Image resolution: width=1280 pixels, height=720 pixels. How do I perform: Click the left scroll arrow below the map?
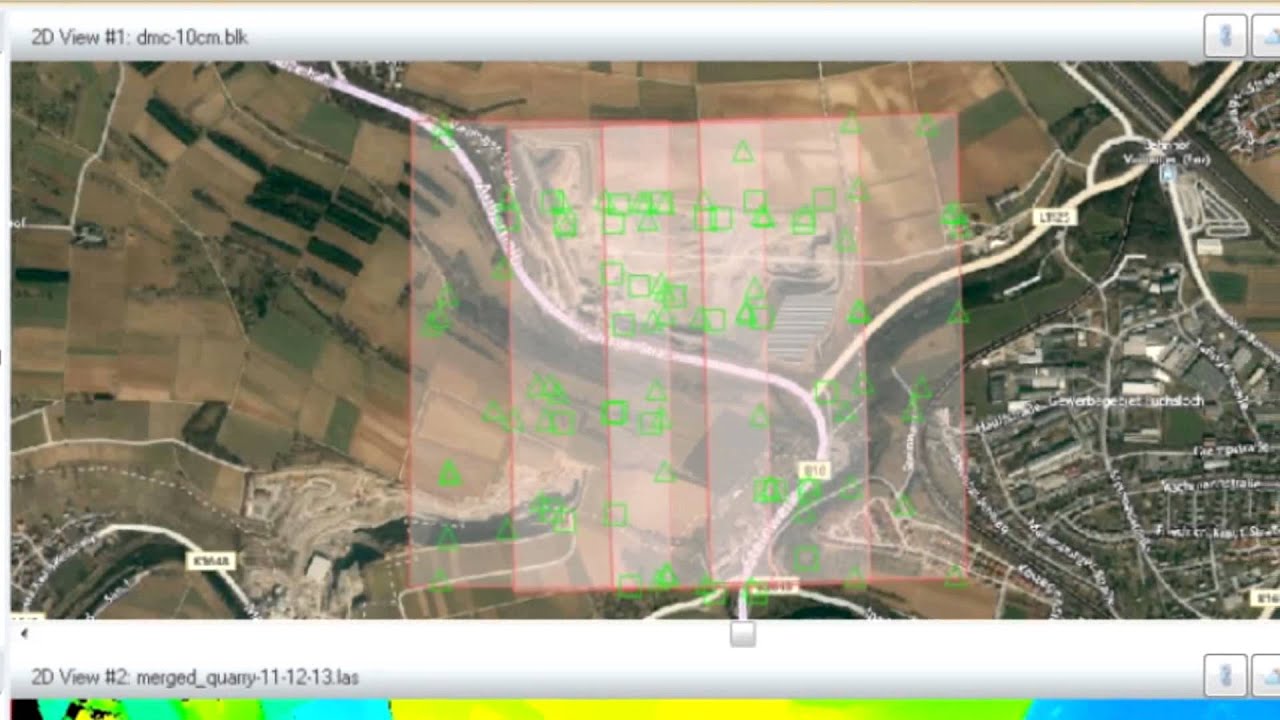coord(24,632)
